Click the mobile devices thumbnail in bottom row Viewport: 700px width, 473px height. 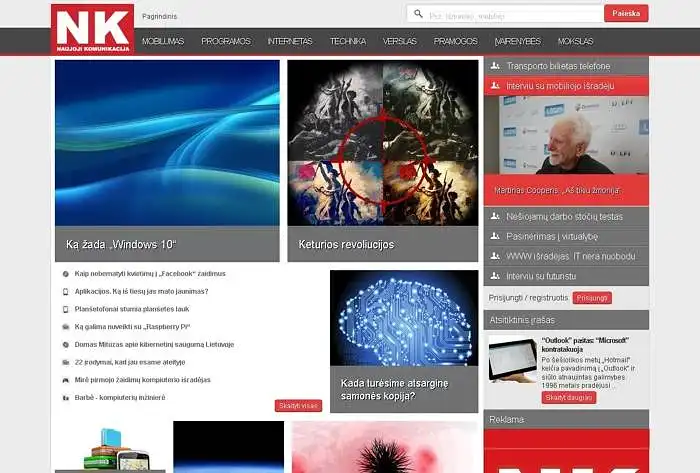tap(110, 447)
